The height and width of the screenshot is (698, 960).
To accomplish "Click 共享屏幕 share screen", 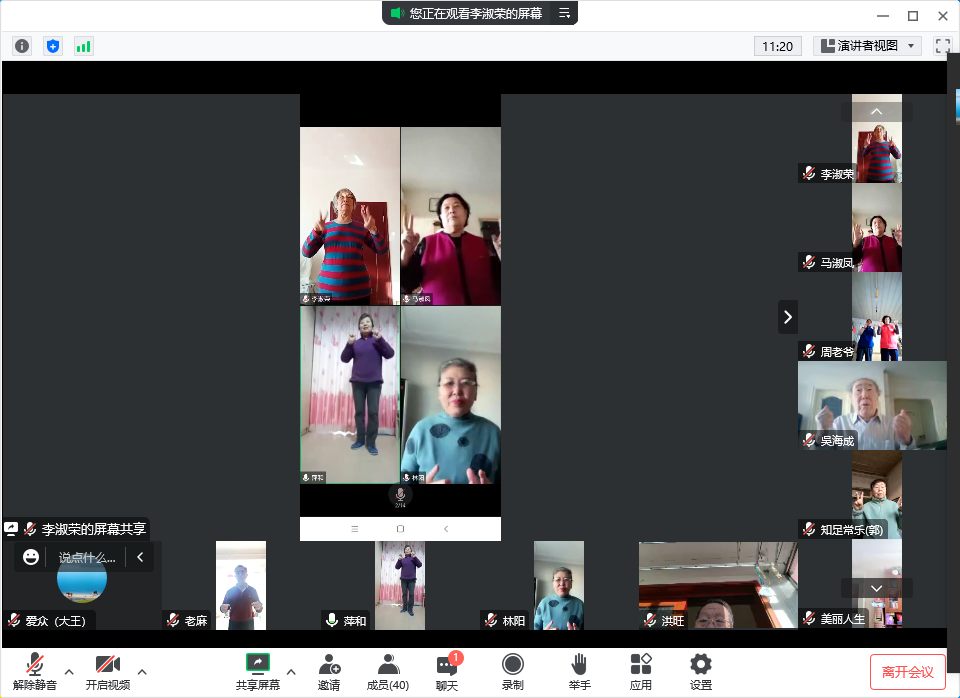I will (x=258, y=671).
